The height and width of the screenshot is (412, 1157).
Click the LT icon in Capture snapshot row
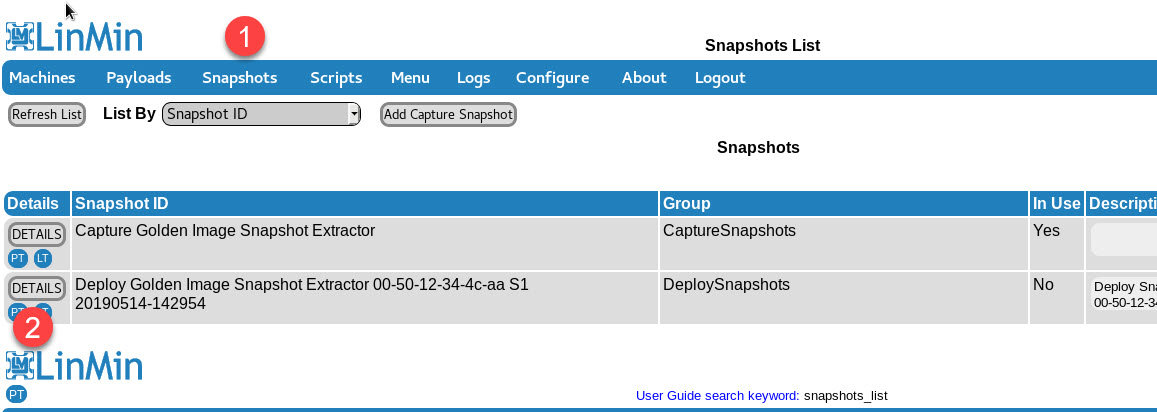click(42, 258)
